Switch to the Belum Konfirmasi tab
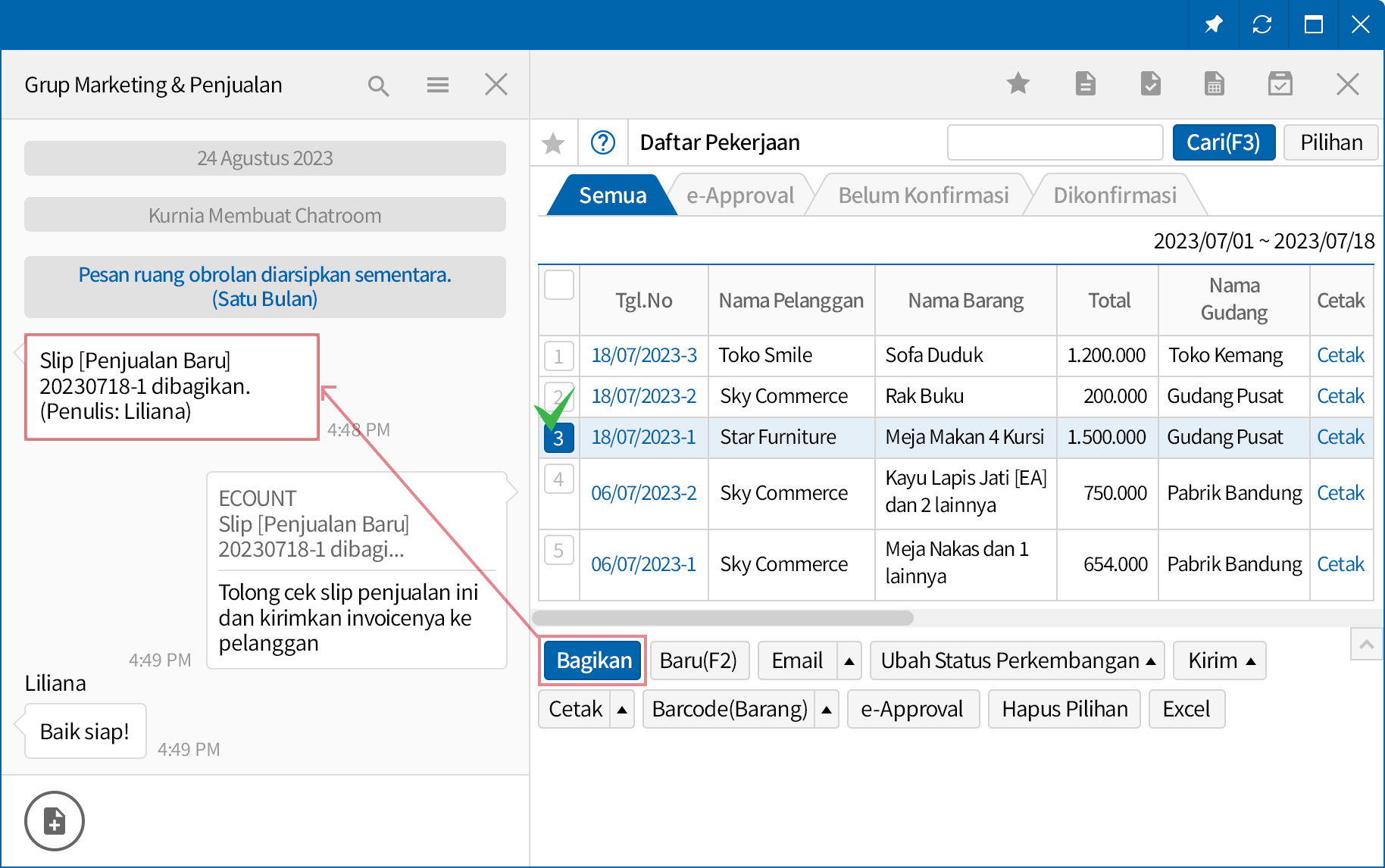The height and width of the screenshot is (868, 1385). [x=923, y=195]
